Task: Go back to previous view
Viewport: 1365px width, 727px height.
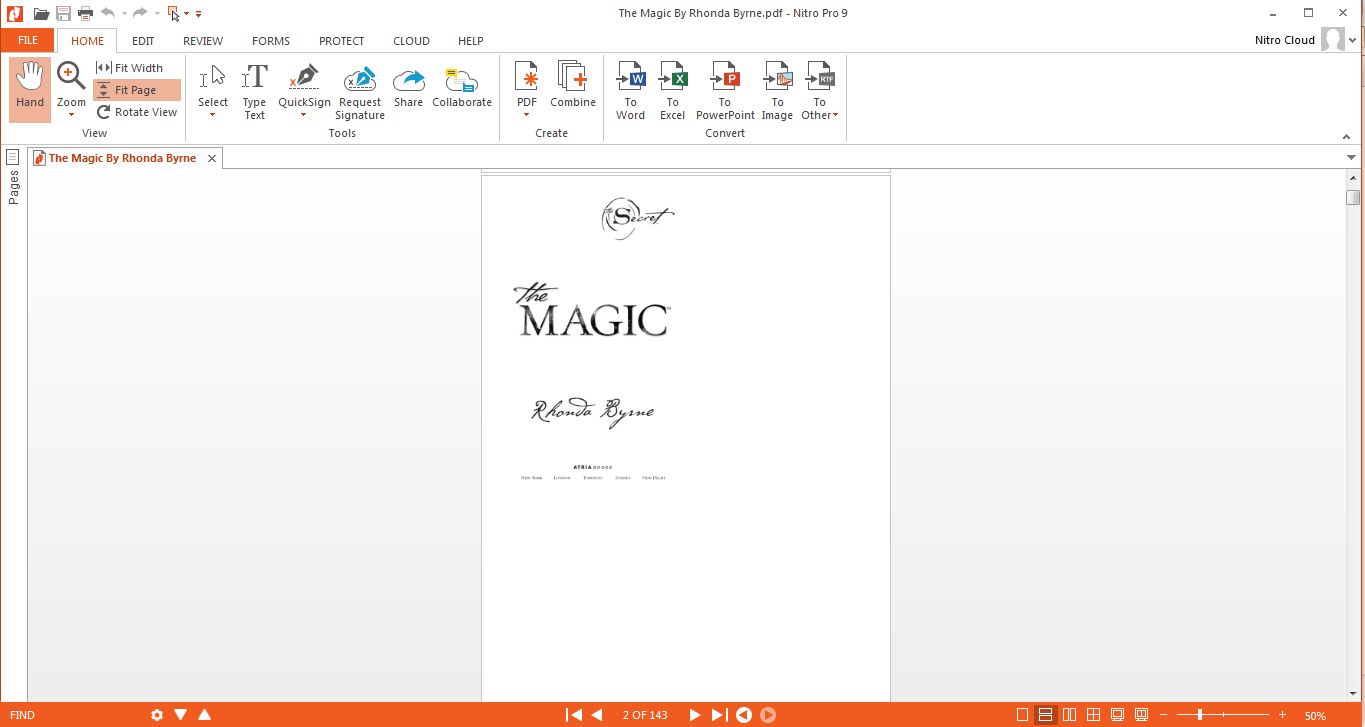Action: tap(744, 715)
